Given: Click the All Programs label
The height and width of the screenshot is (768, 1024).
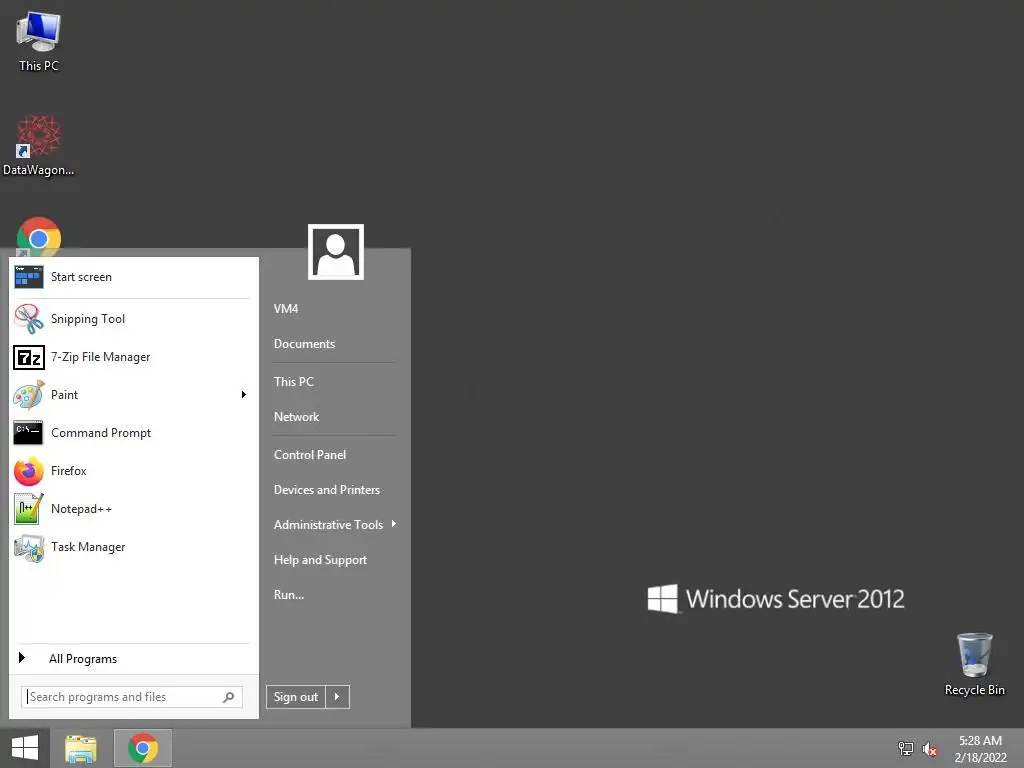Looking at the screenshot, I should click(83, 659).
